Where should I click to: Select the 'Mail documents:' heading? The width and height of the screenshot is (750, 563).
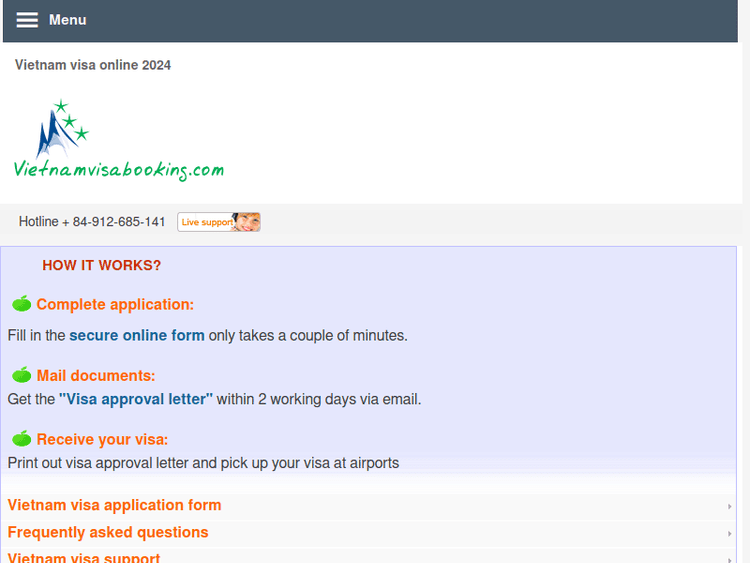tap(96, 377)
